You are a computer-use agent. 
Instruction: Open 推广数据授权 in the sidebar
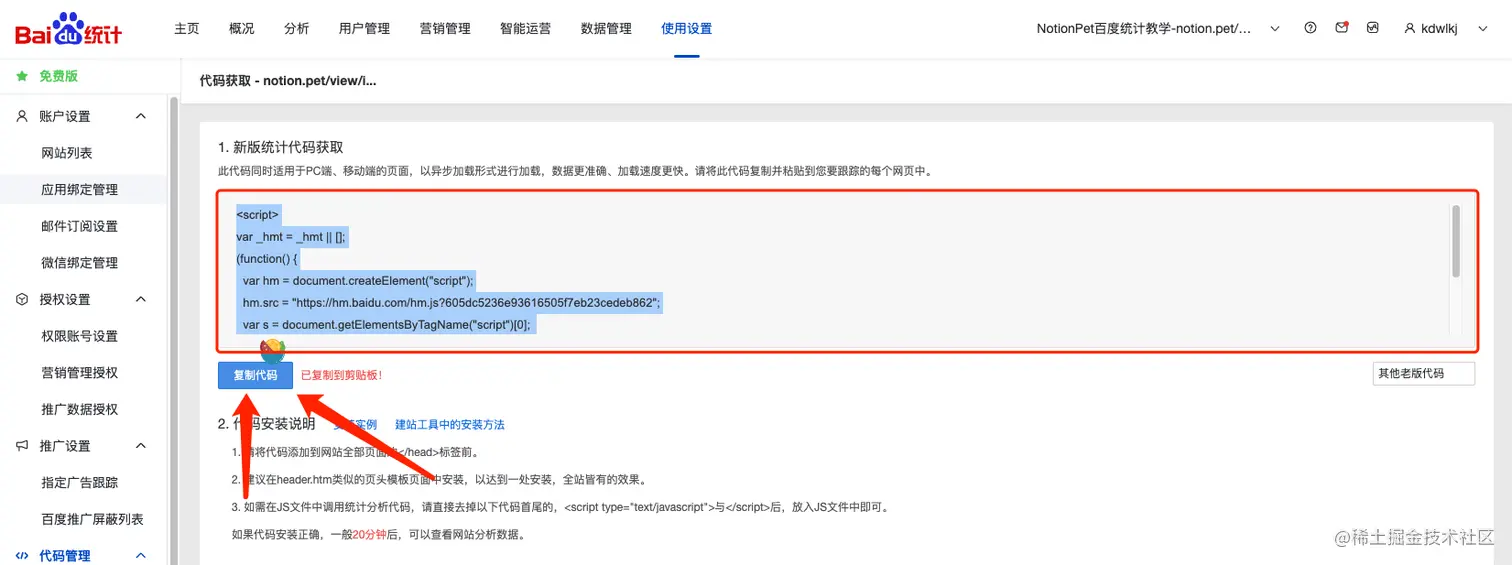tap(80, 409)
